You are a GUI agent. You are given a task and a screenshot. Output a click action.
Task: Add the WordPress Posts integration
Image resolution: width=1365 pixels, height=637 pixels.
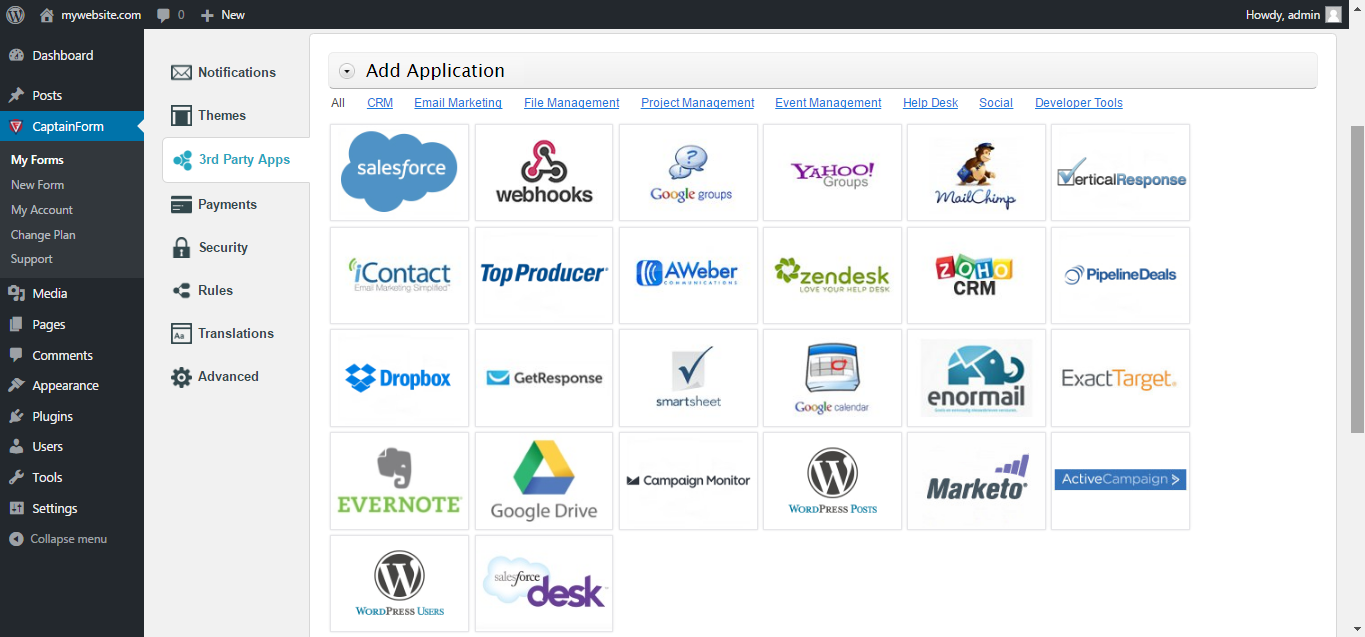click(832, 481)
